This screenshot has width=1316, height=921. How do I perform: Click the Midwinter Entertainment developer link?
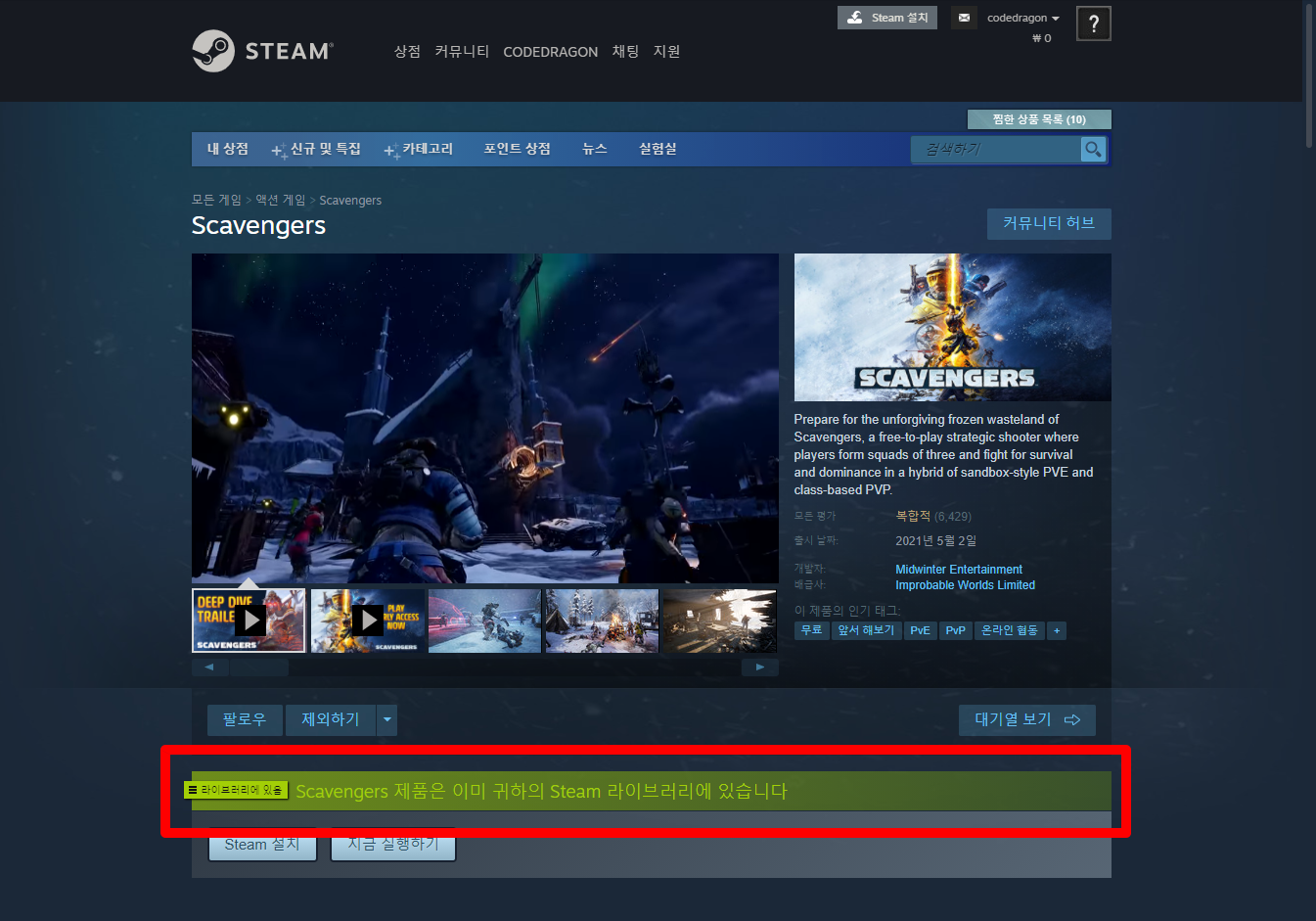[x=959, y=570]
